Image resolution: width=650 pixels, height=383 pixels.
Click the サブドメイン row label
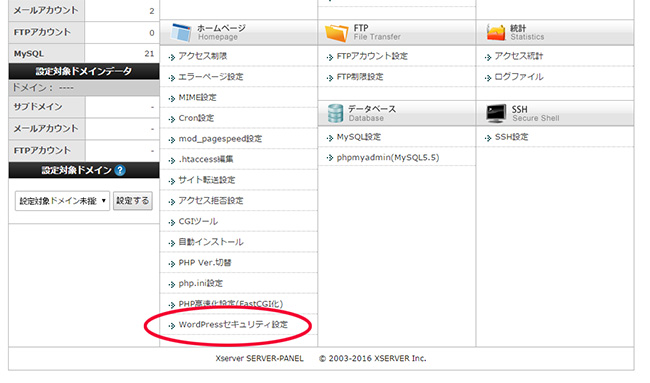click(38, 107)
